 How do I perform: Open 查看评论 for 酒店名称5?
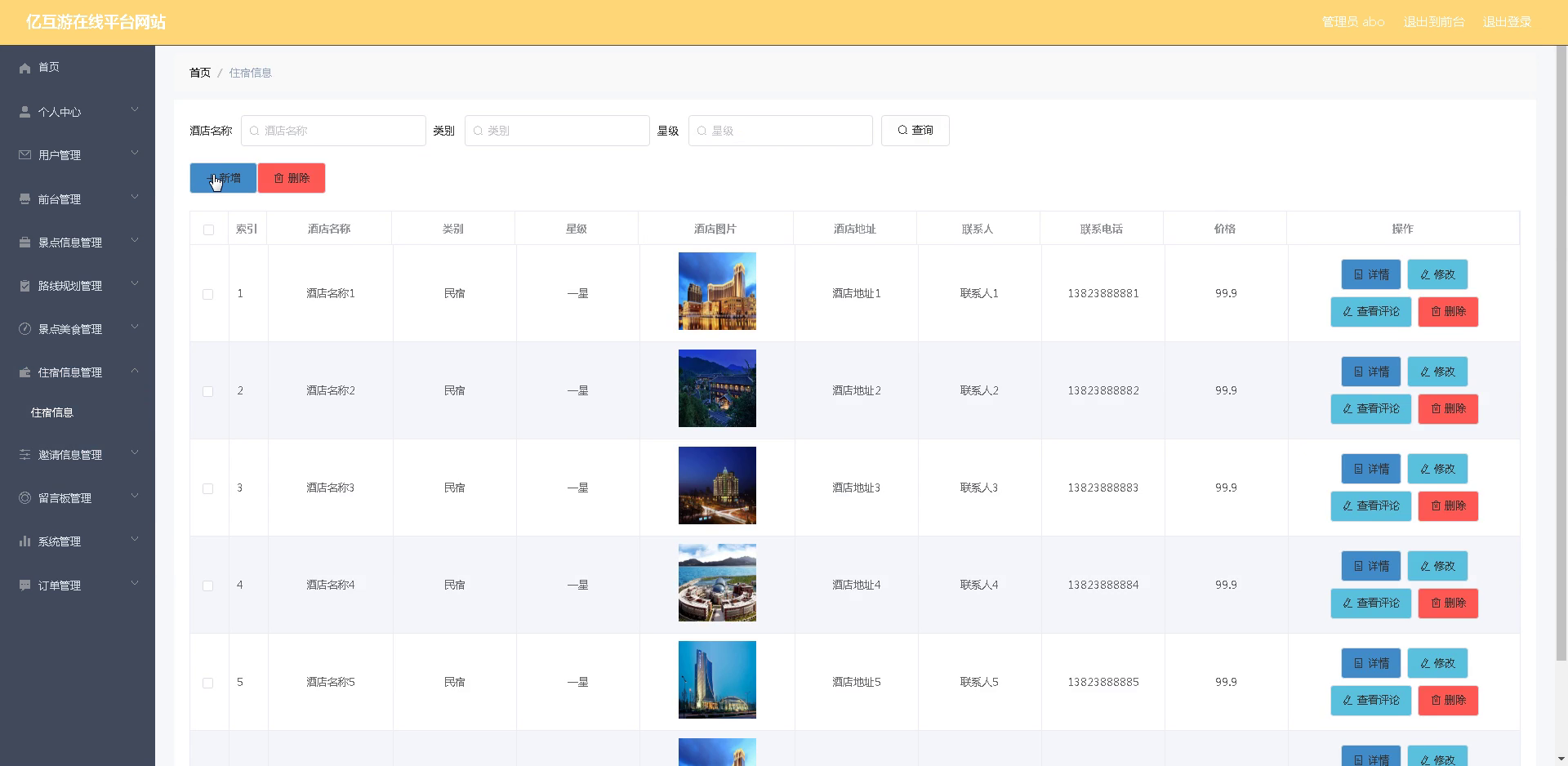click(1371, 700)
